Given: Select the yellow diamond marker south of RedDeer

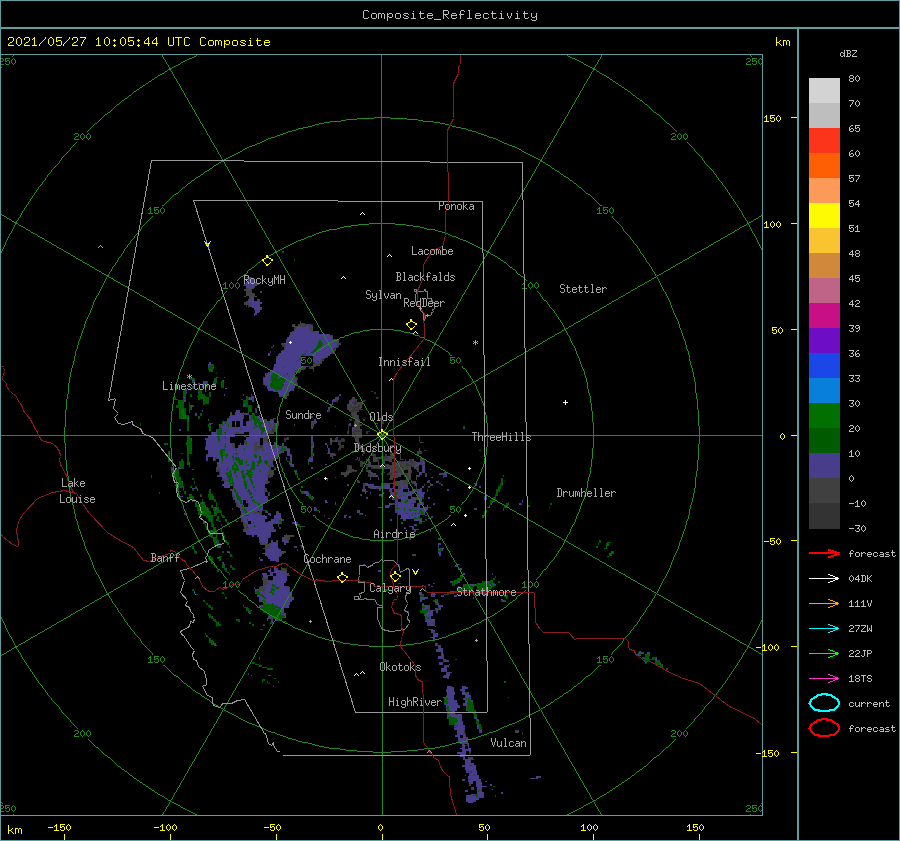Looking at the screenshot, I should click(411, 325).
